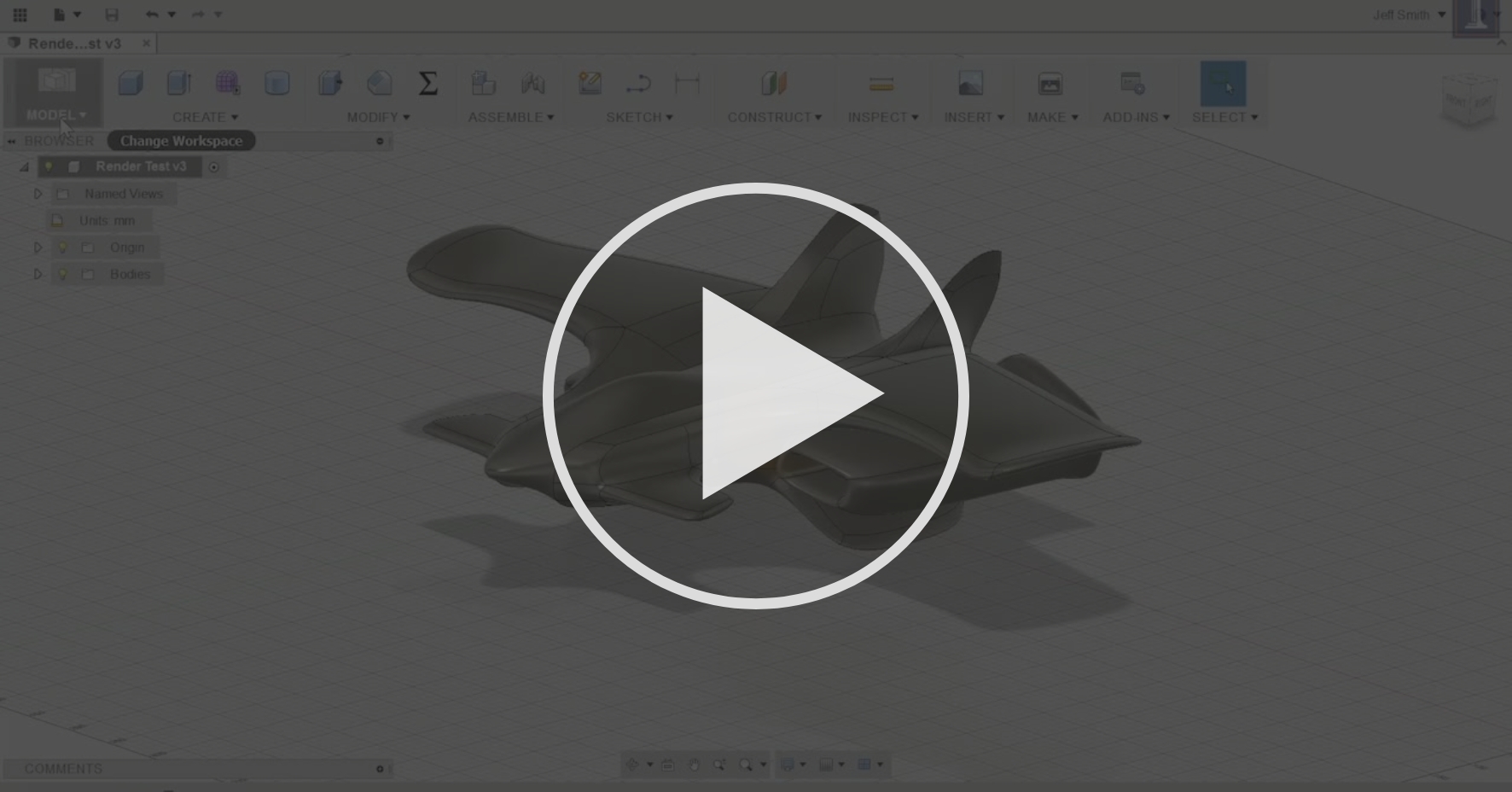Screen dimensions: 1512x792
Task: Click the Create Sketch icon
Action: pyautogui.click(x=590, y=83)
